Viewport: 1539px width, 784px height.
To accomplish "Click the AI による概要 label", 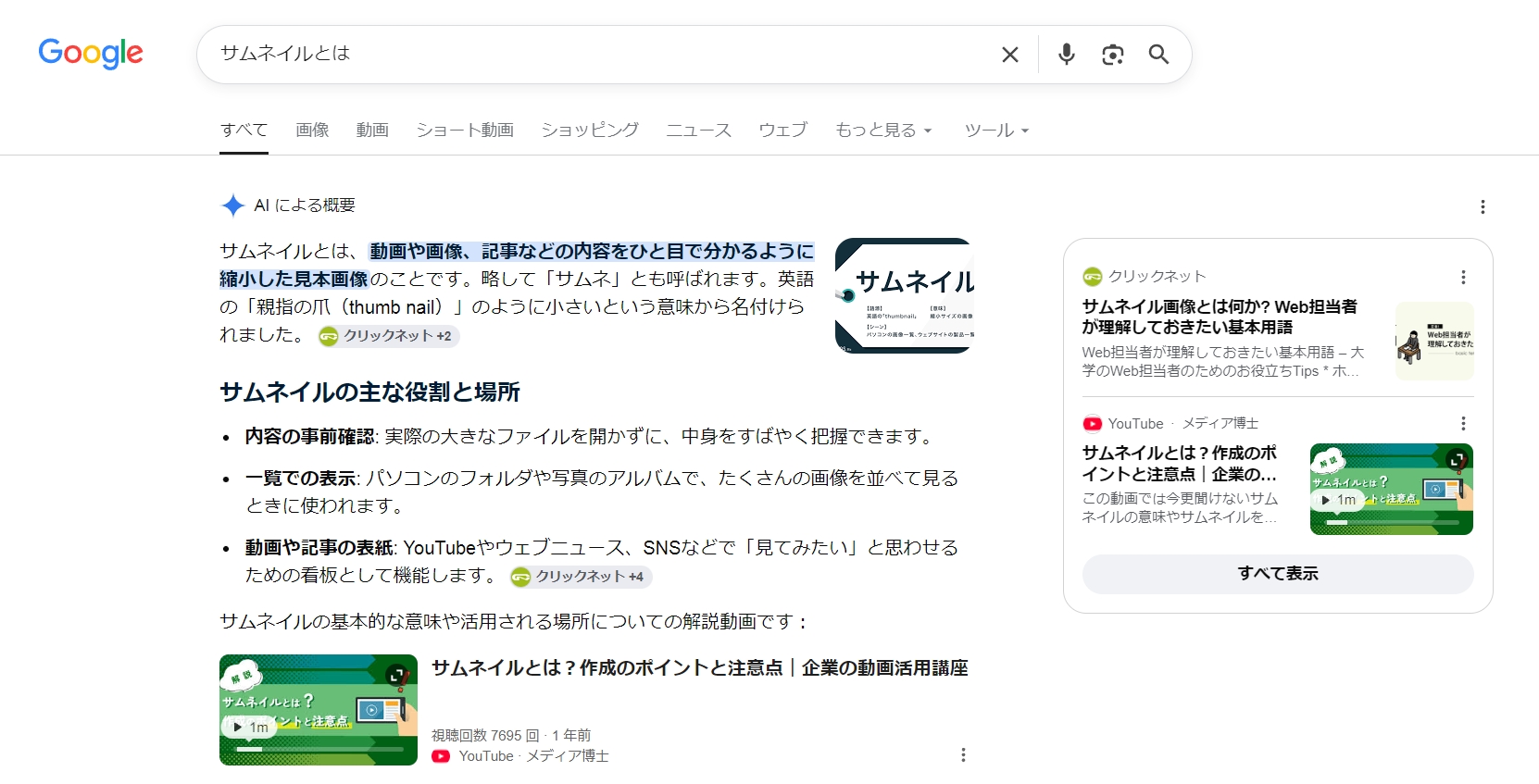I will pos(305,205).
